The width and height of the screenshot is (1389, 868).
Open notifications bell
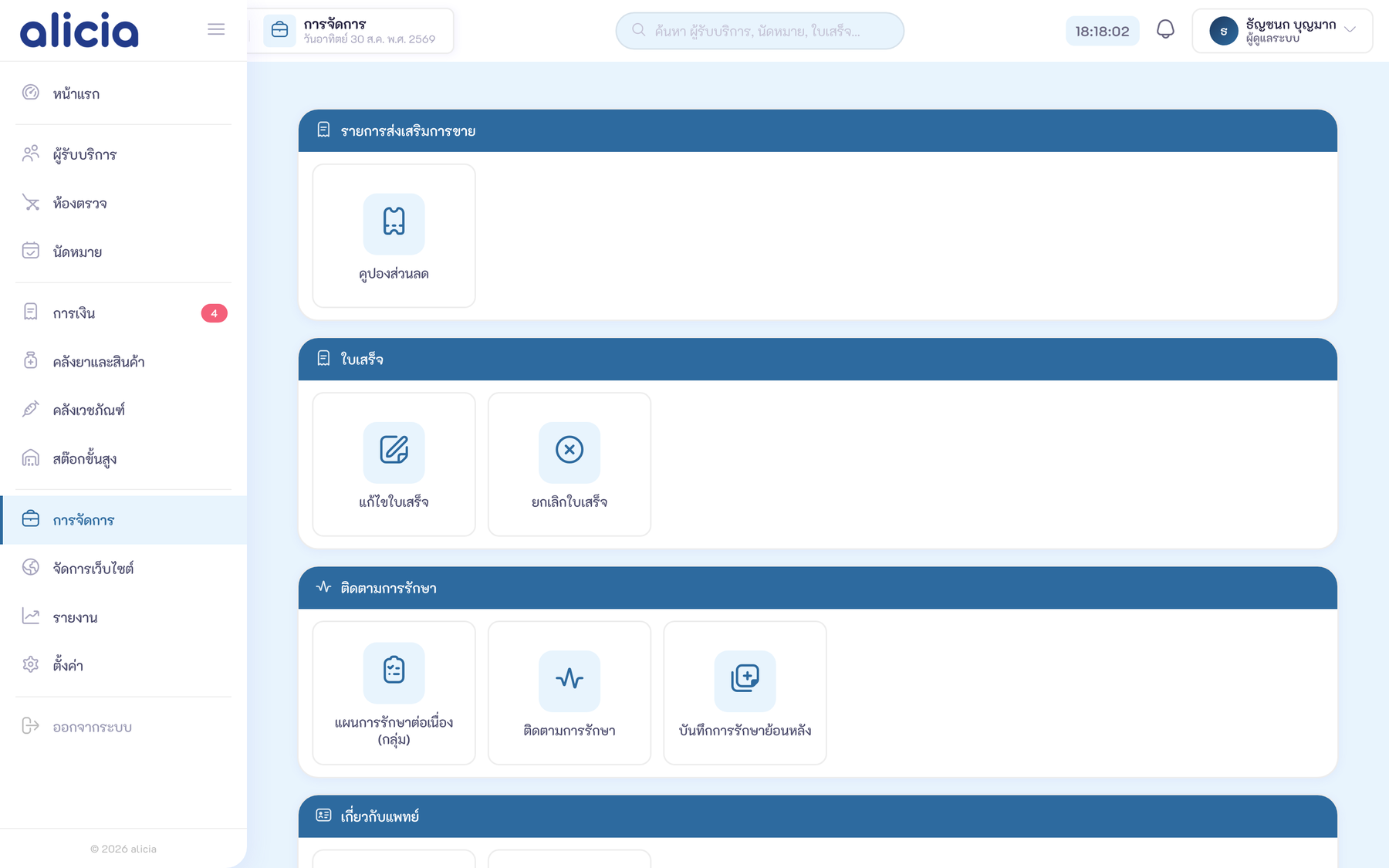tap(1165, 30)
